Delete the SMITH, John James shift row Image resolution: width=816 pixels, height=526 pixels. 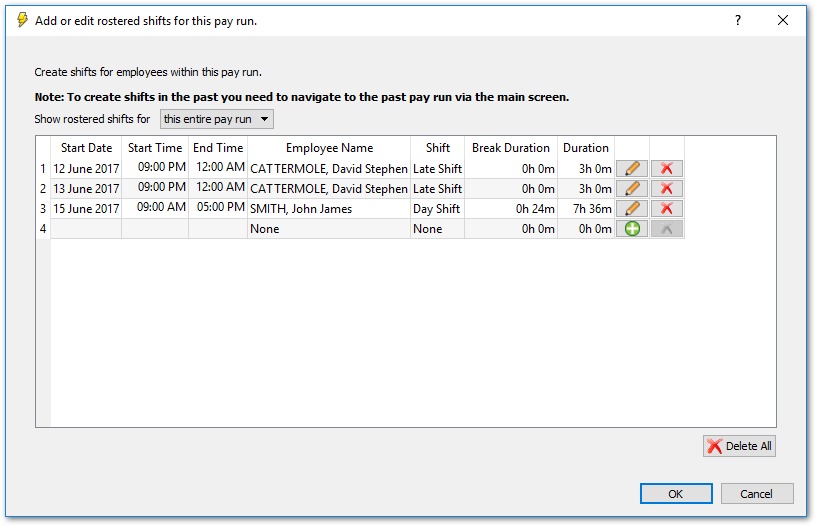667,209
